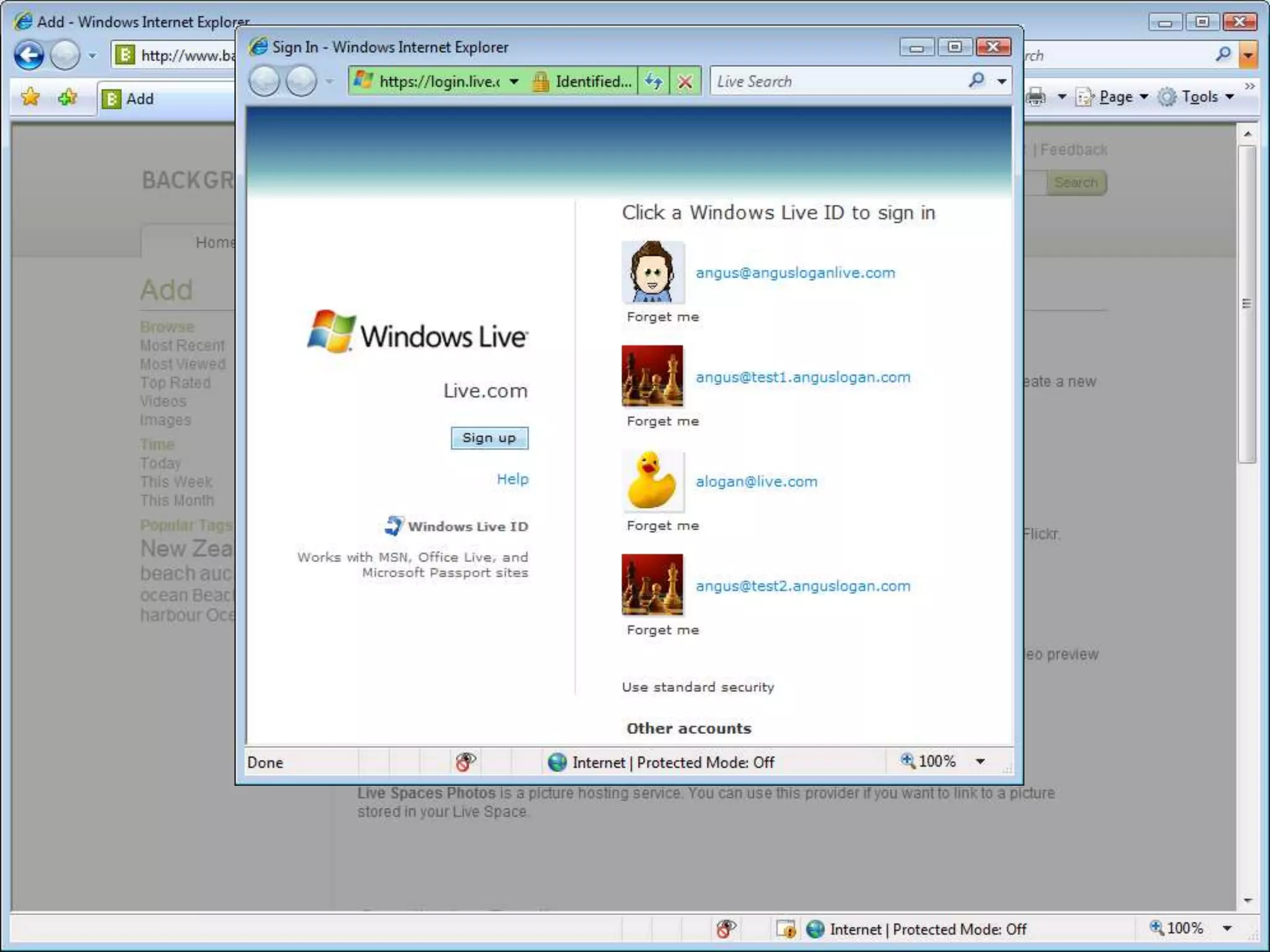This screenshot has height=952, width=1270.
Task: Click Forget me under angus@angusloganlive.com
Action: tap(663, 317)
